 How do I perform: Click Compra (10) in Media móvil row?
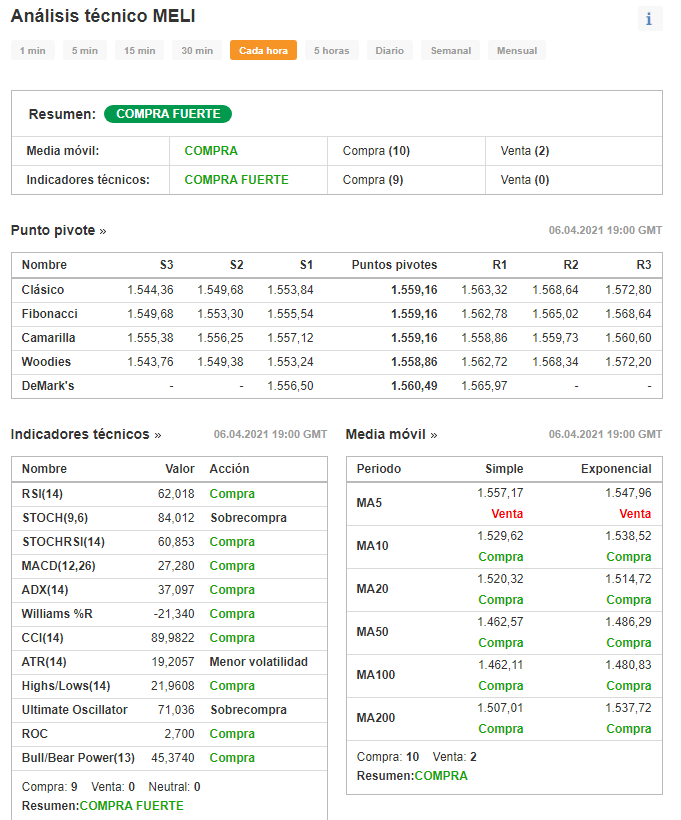tap(376, 151)
